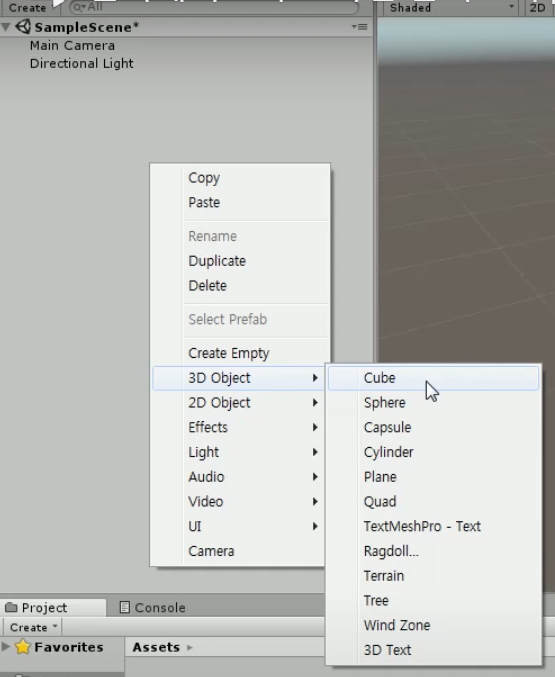The width and height of the screenshot is (555, 677).
Task: Choose Duplicate in the context menu
Action: 240,261
